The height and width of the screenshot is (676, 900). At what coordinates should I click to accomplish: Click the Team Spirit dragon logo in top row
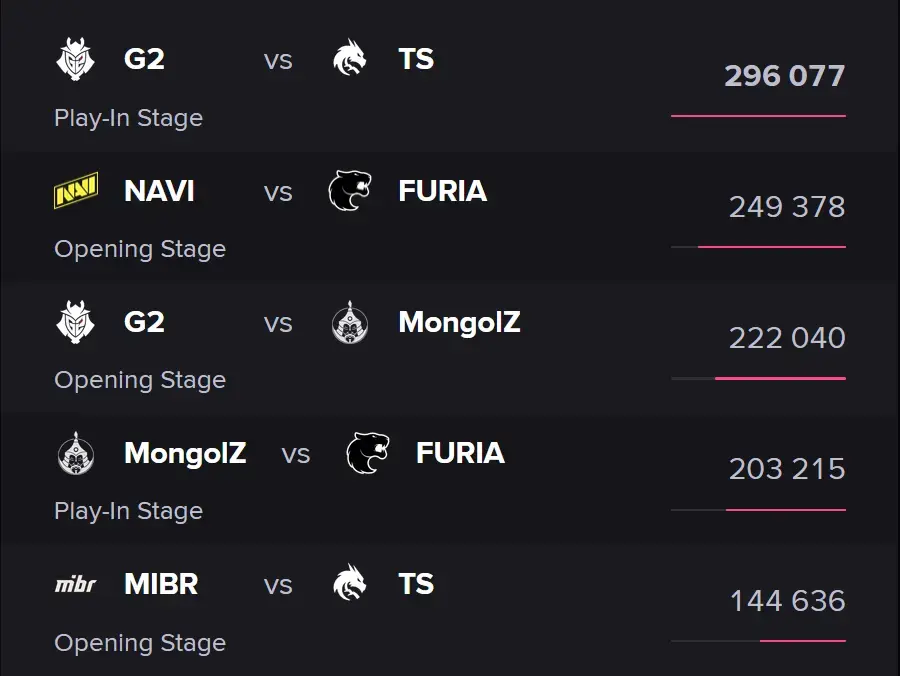(x=350, y=58)
